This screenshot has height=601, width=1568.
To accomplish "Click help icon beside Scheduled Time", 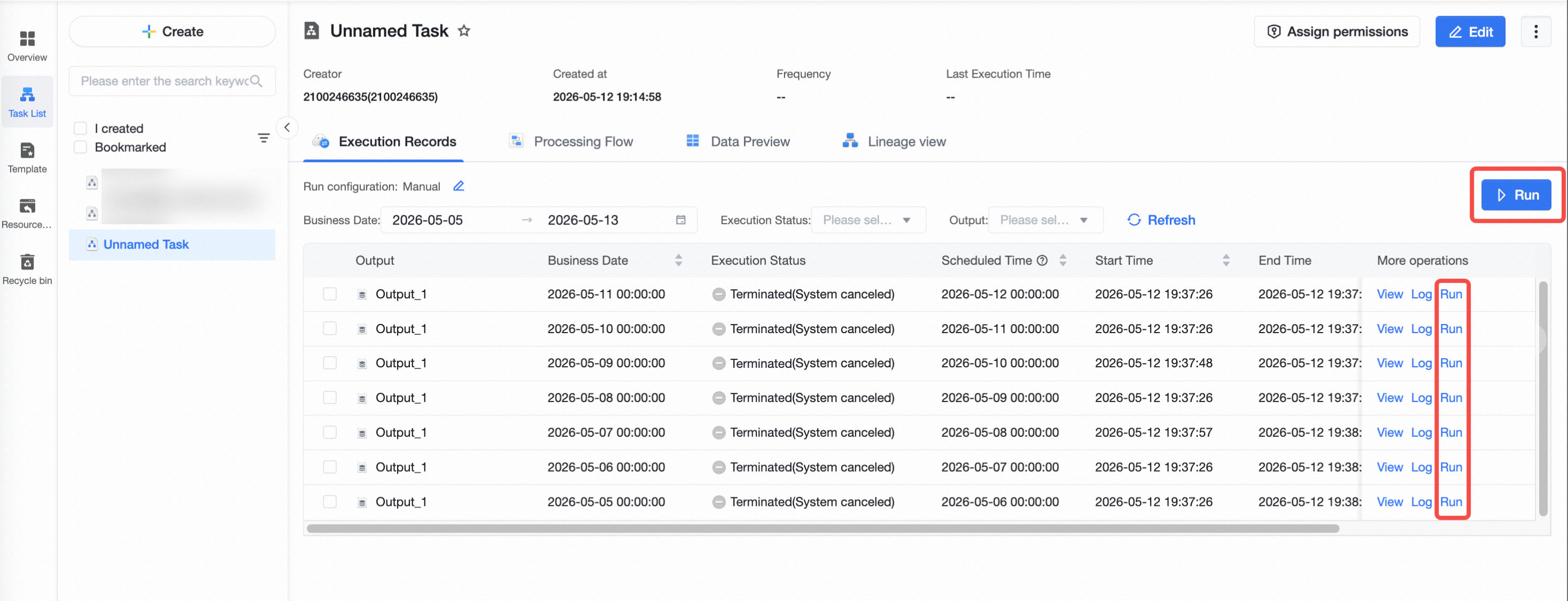I will [1042, 260].
